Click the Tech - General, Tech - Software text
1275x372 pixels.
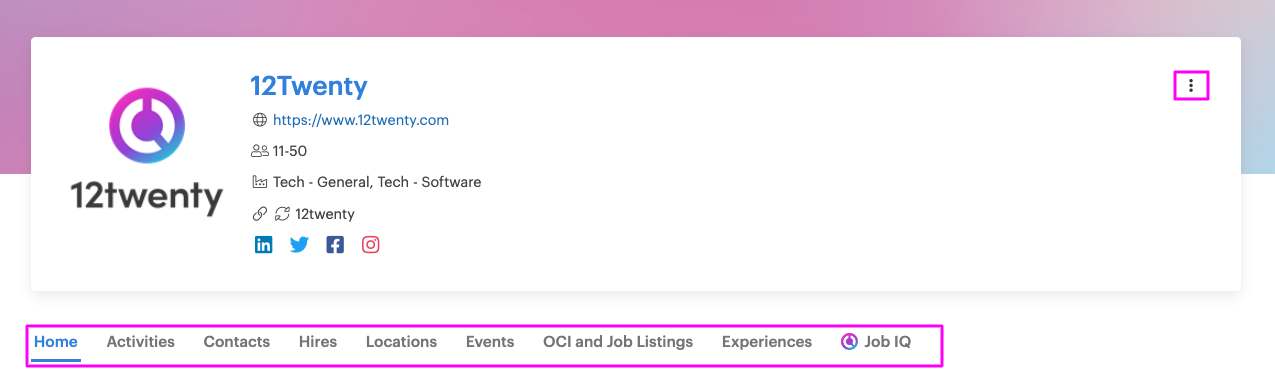click(x=377, y=182)
